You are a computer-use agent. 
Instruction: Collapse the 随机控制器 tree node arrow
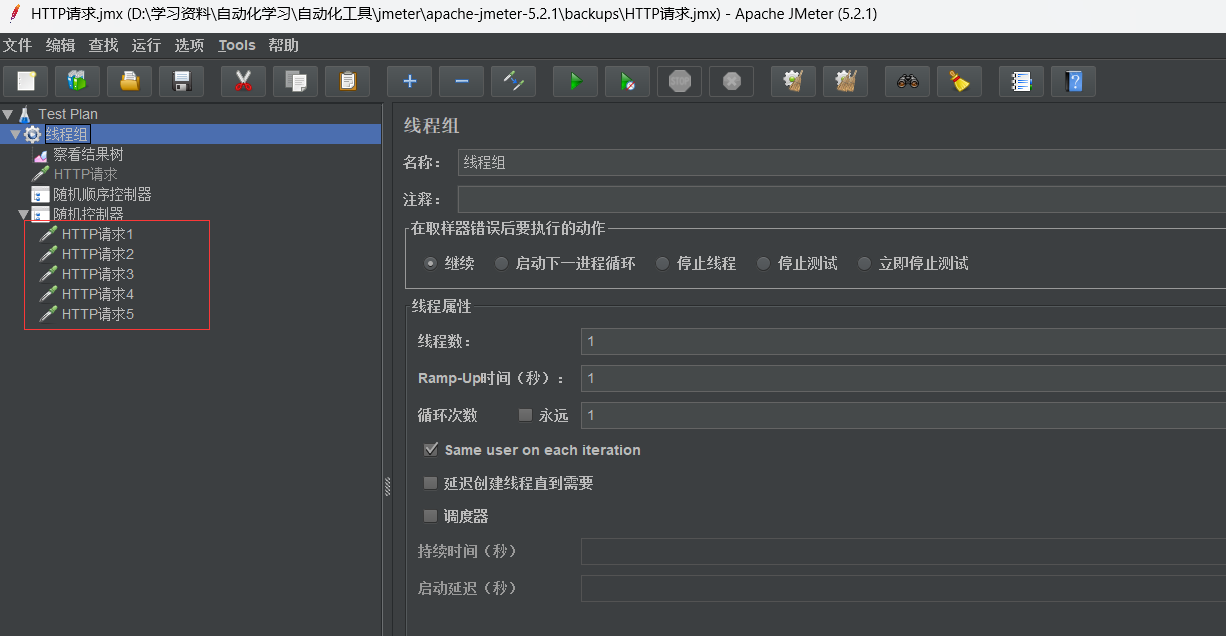24,214
